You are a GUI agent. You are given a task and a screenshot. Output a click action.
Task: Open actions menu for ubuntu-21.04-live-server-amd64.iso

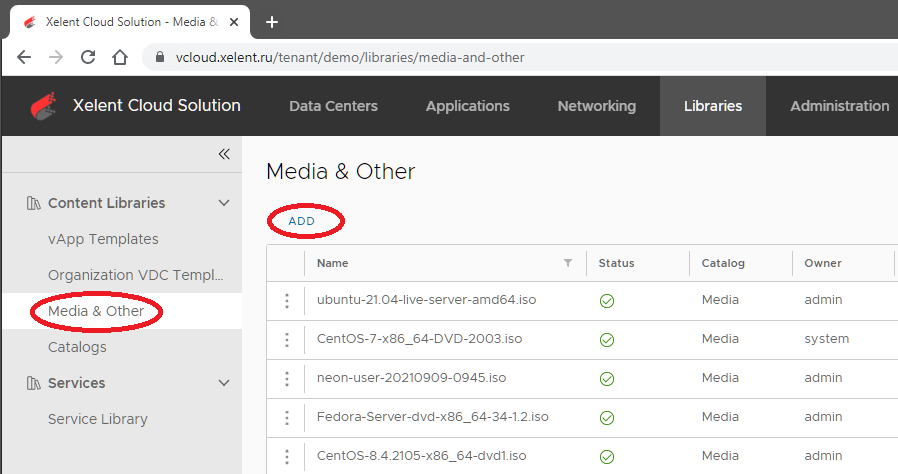coord(287,301)
